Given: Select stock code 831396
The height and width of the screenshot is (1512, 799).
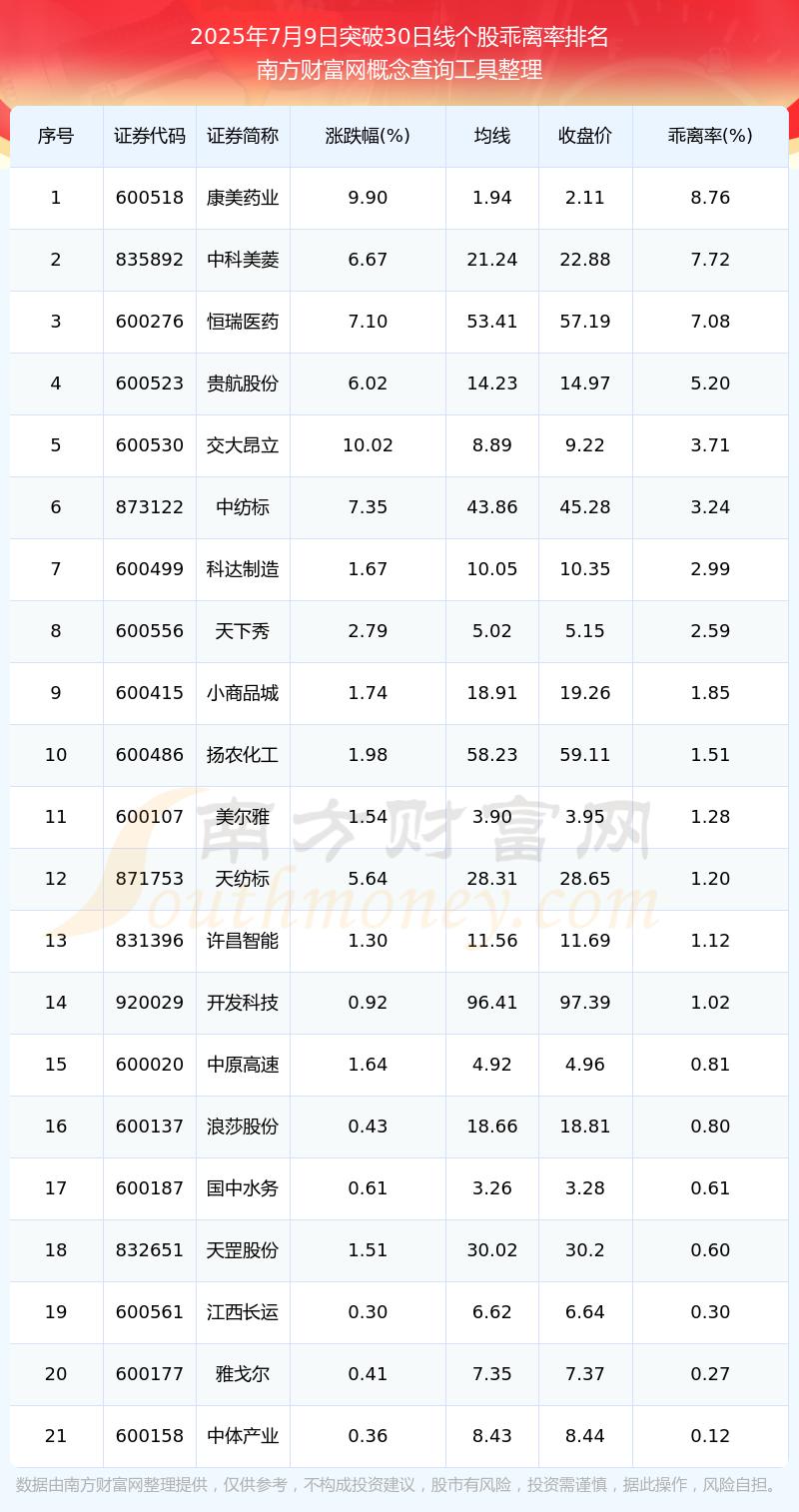Looking at the screenshot, I should pos(150,941).
